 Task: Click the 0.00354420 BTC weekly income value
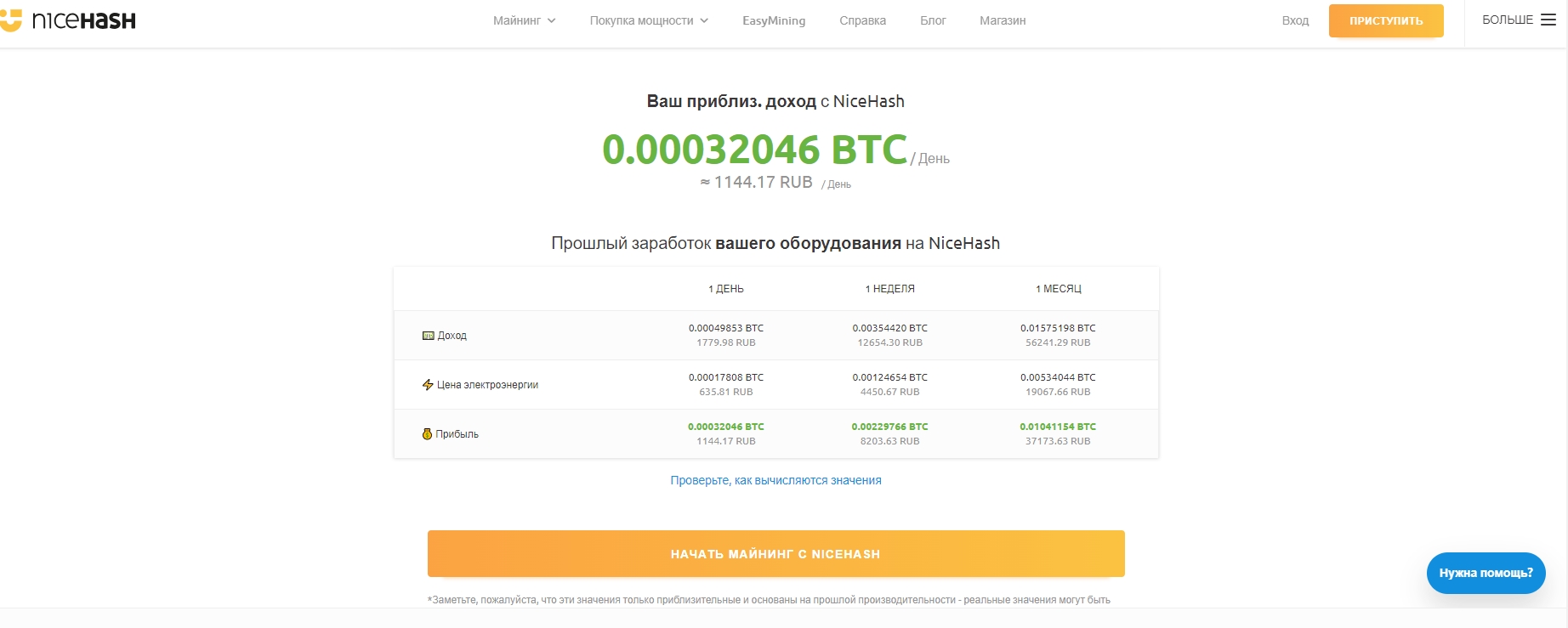coord(890,328)
